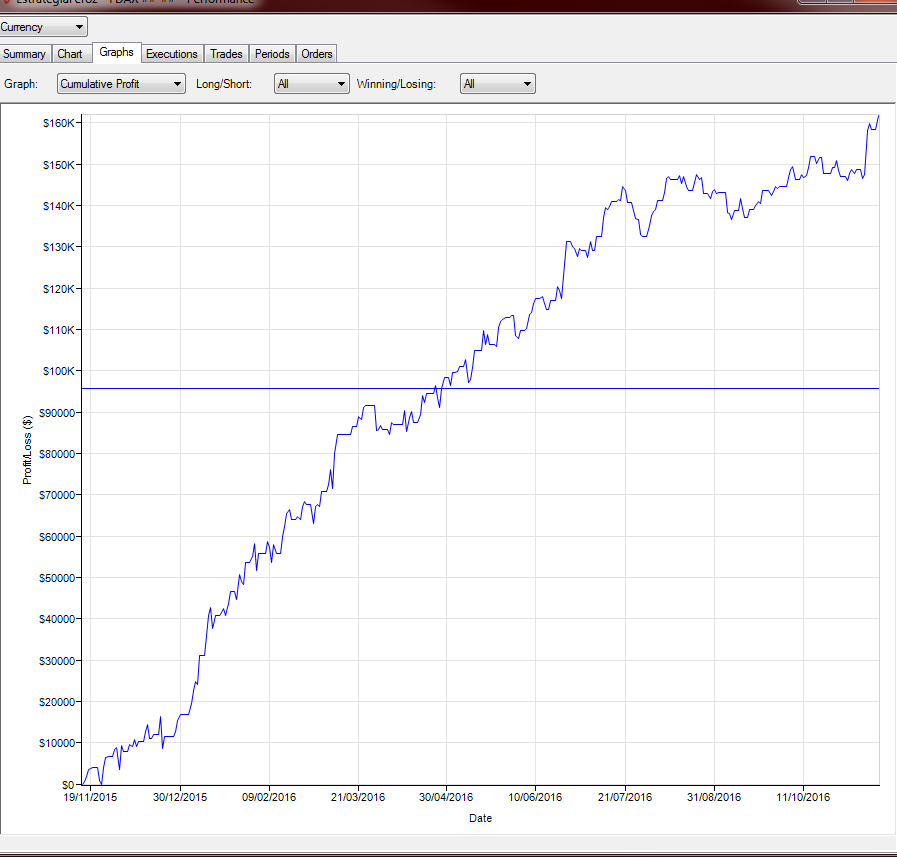Viewport: 897px width, 857px height.
Task: Open the Orders tab
Action: 317,54
